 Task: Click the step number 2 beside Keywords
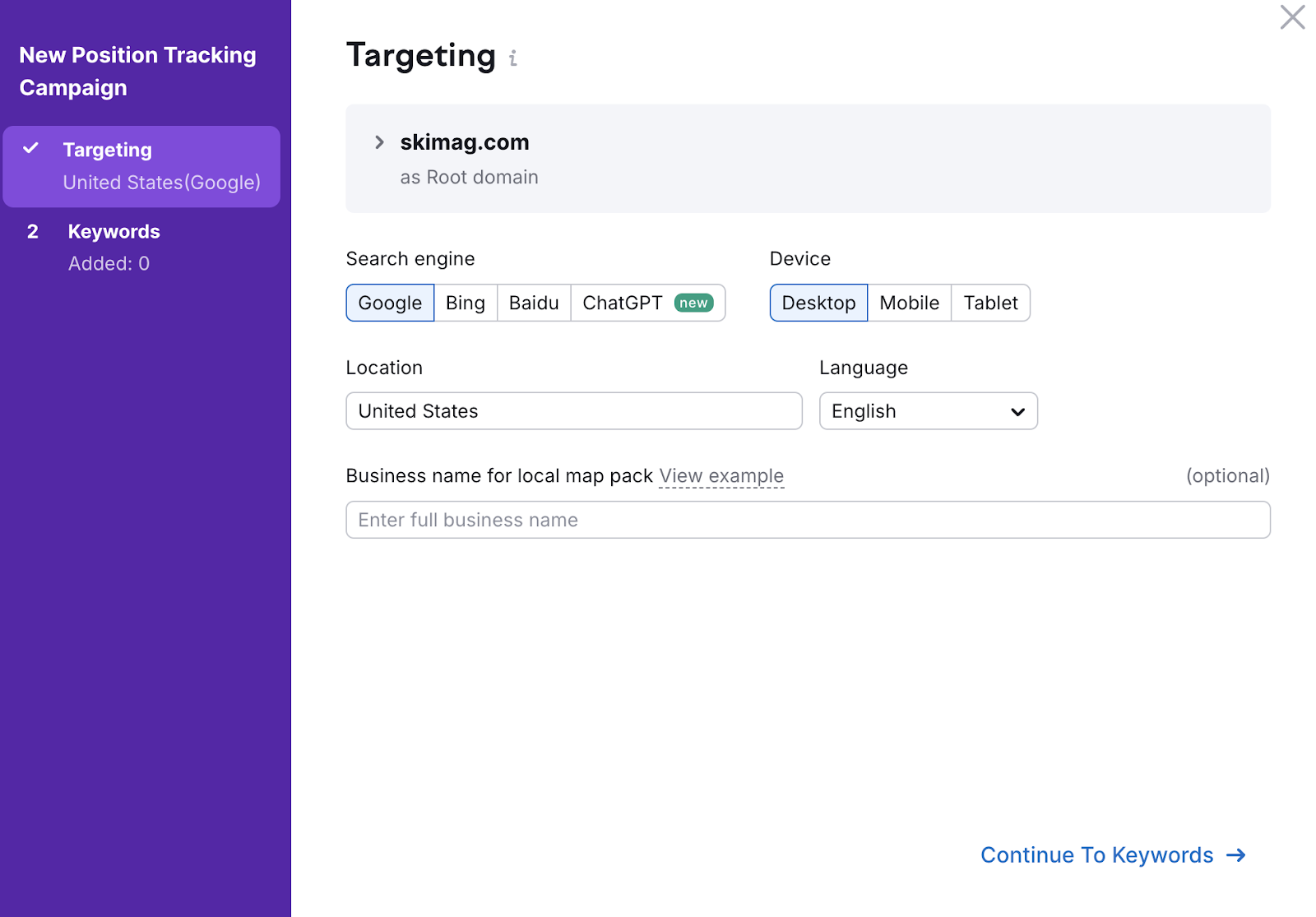coord(32,231)
